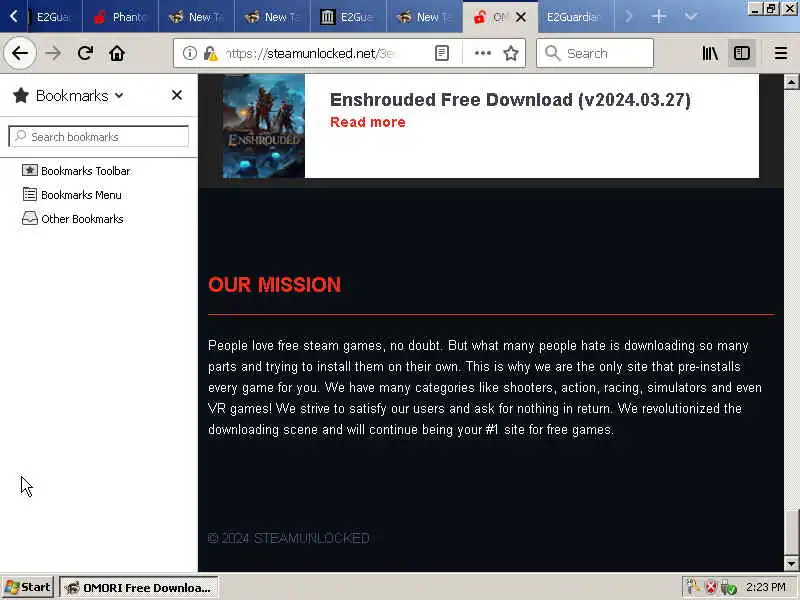800x600 pixels.
Task: Open the Library toolbar icon
Action: tap(710, 53)
